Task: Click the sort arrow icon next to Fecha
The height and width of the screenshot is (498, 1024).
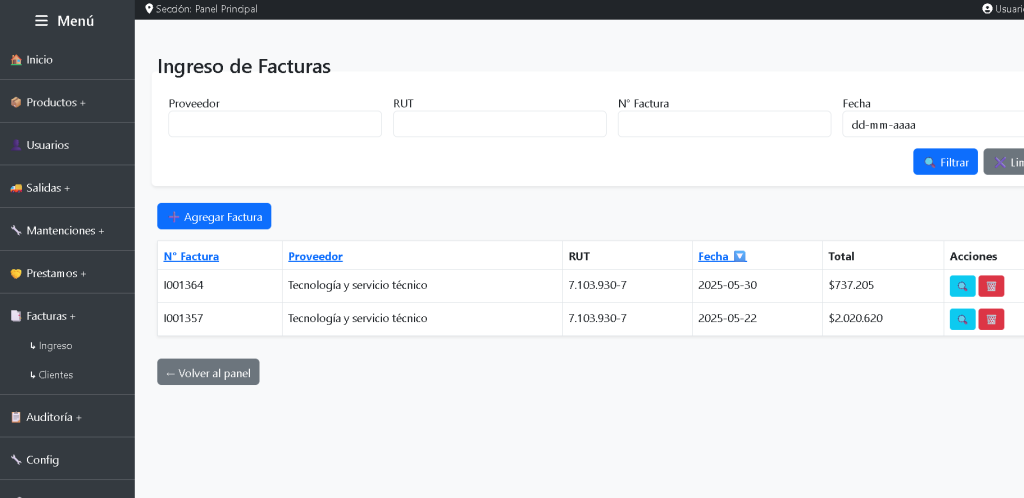Action: 739,257
